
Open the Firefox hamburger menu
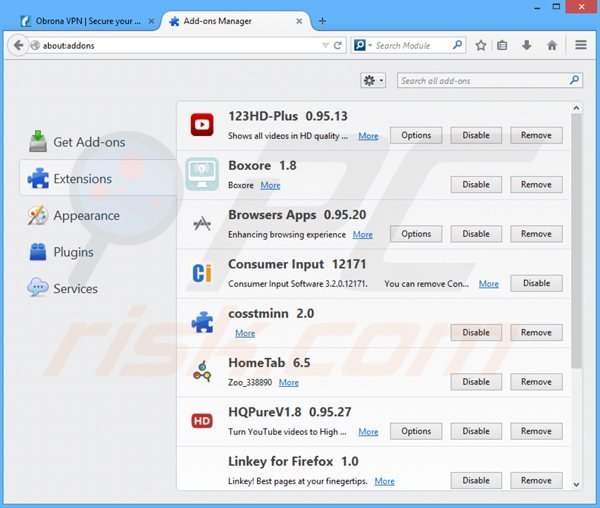tap(581, 45)
